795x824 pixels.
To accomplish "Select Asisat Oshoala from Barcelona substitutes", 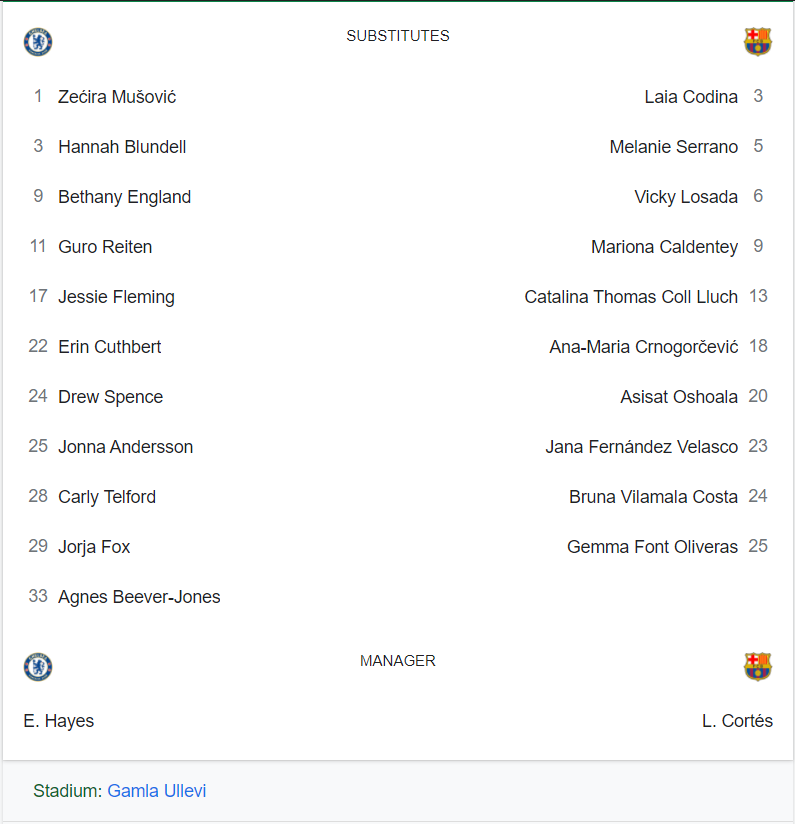I will 679,397.
